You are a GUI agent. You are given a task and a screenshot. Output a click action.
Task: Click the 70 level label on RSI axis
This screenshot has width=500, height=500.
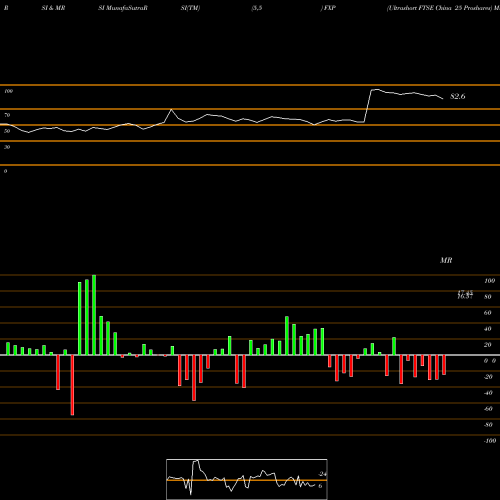tap(7, 115)
